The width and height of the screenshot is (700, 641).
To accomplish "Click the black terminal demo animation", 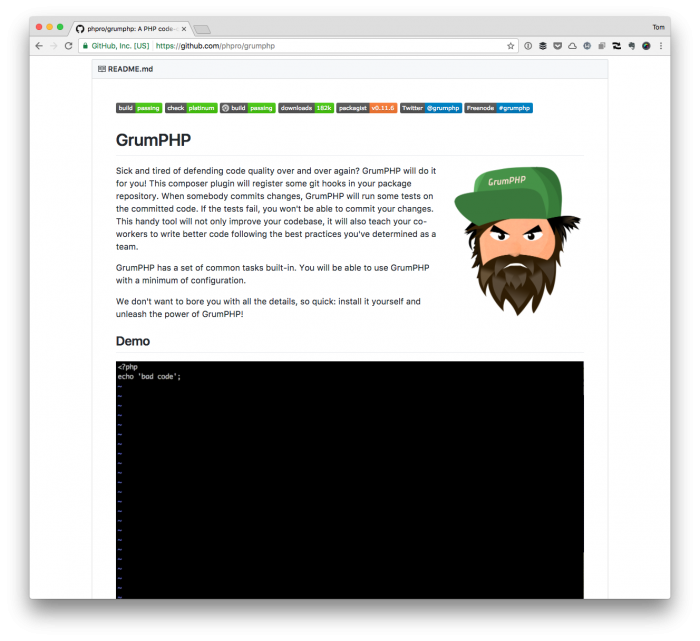I will (350, 480).
